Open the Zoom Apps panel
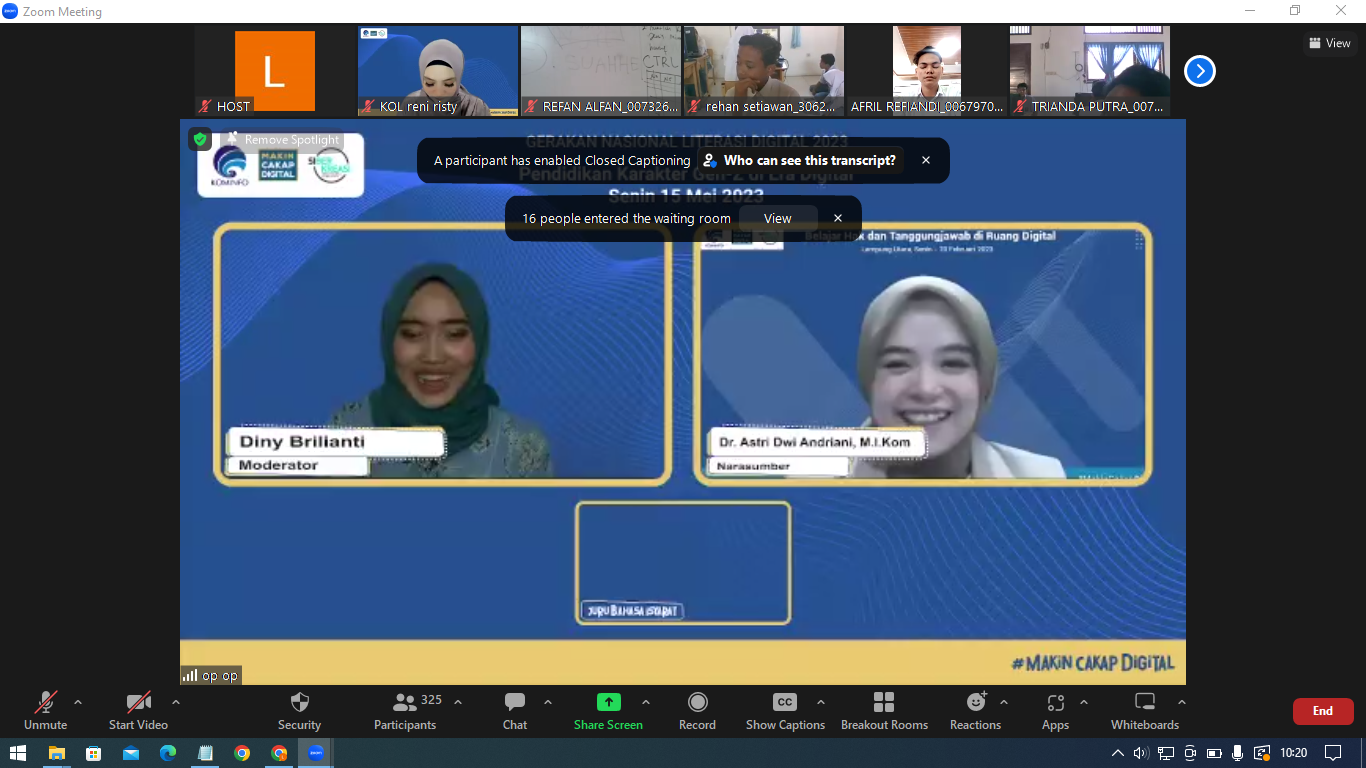This screenshot has height=768, width=1366. (x=1055, y=710)
